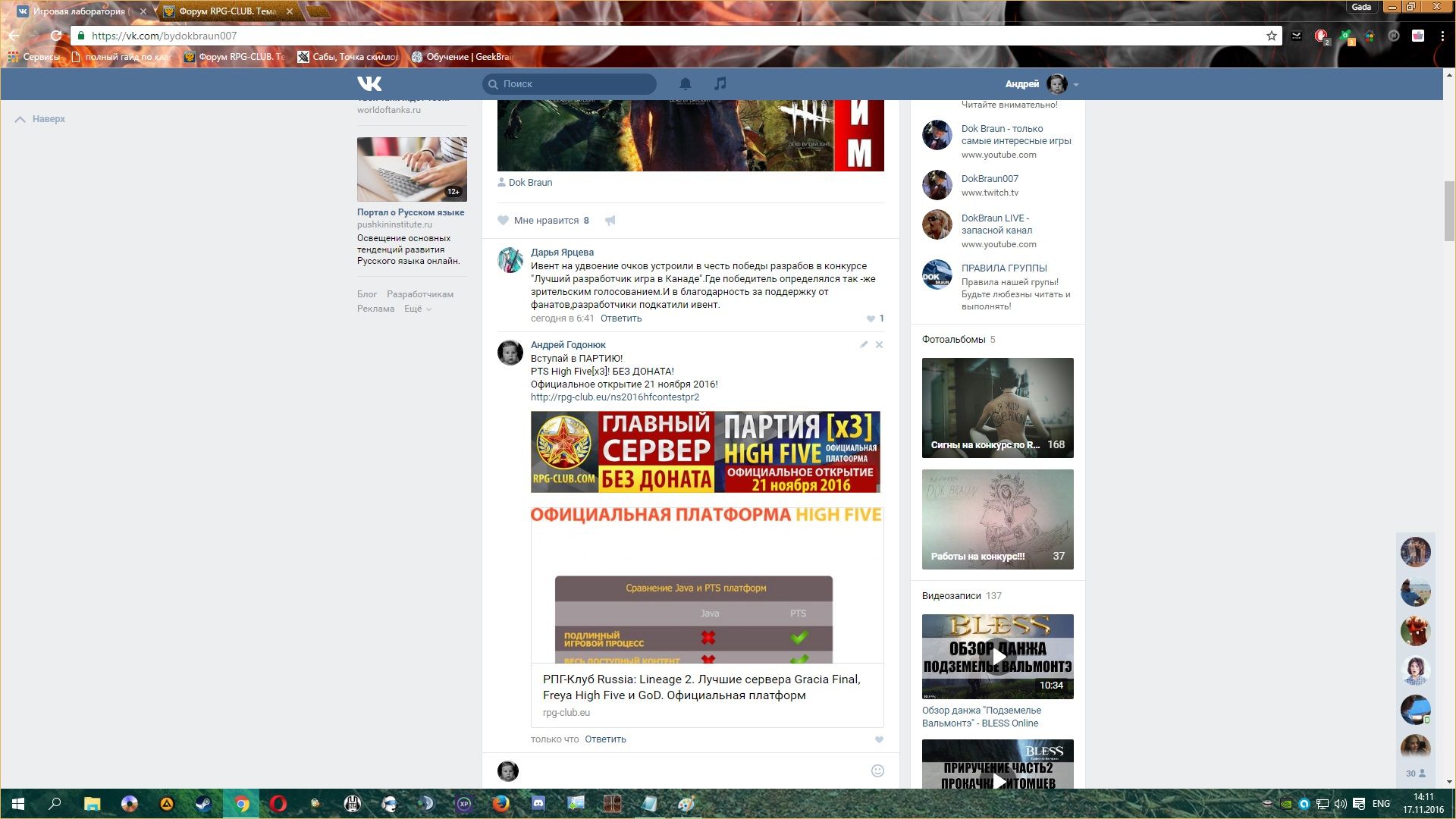Click the VK logo in the header
The width and height of the screenshot is (1456, 819).
point(369,83)
